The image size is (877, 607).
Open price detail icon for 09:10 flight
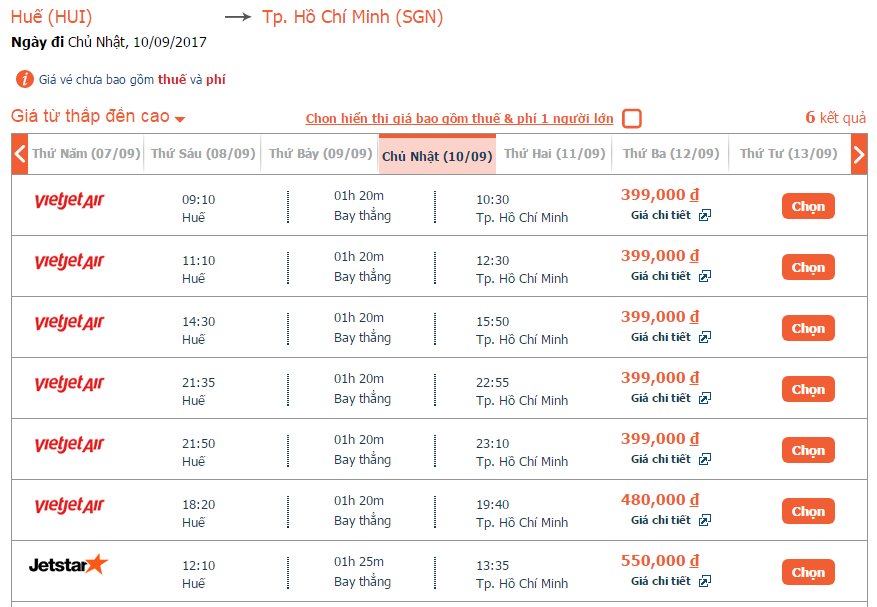coord(705,215)
